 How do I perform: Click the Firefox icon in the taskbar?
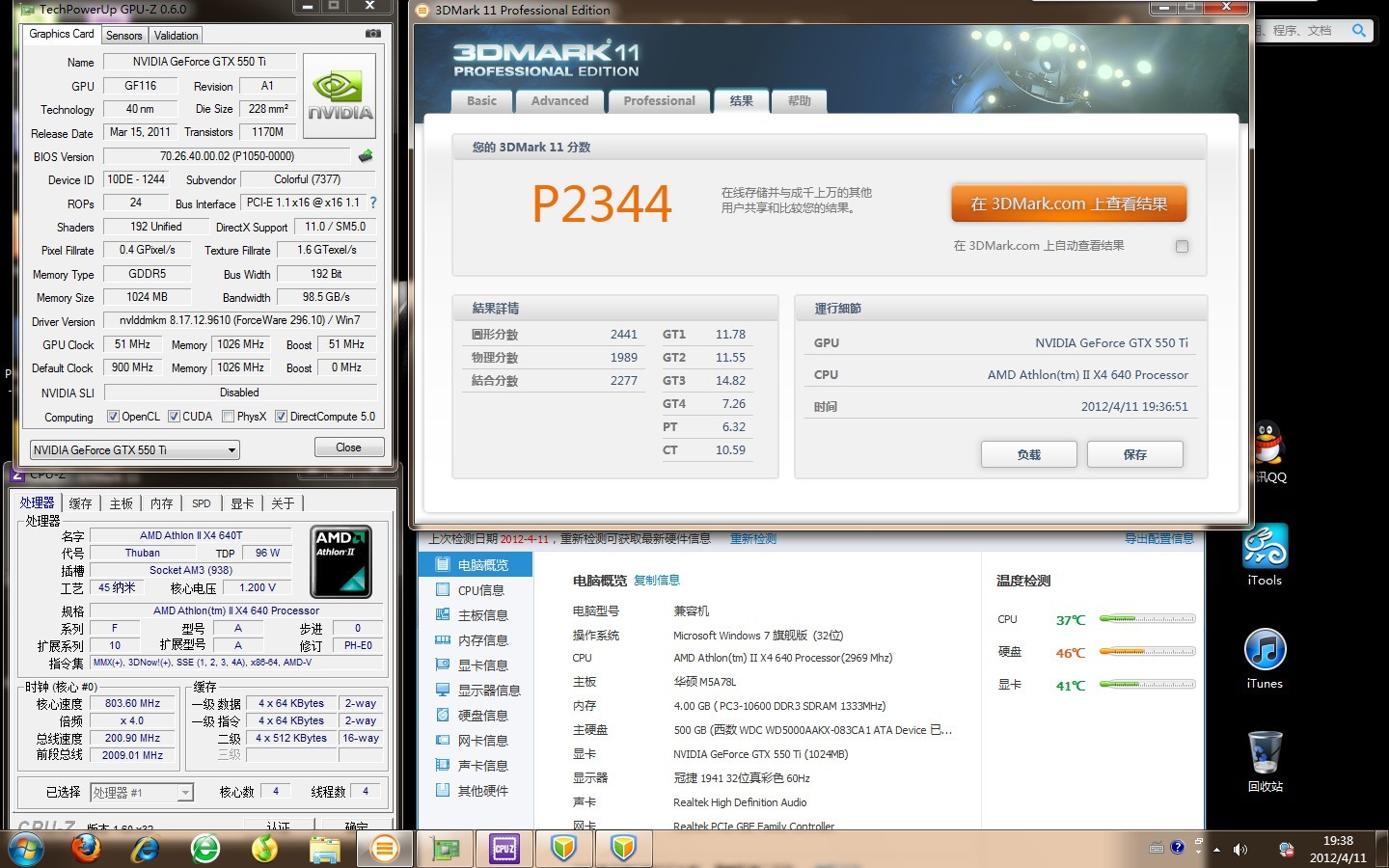[x=86, y=849]
